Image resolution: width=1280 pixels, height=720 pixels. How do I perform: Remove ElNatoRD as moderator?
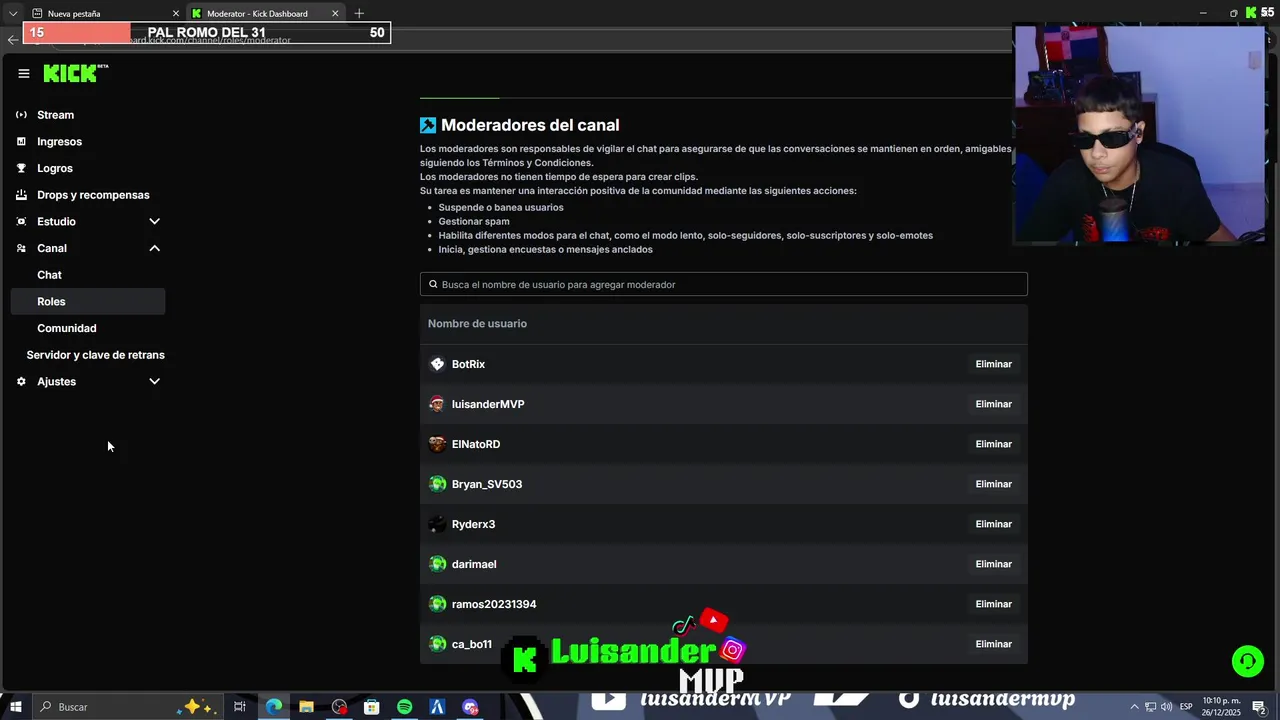tap(993, 444)
